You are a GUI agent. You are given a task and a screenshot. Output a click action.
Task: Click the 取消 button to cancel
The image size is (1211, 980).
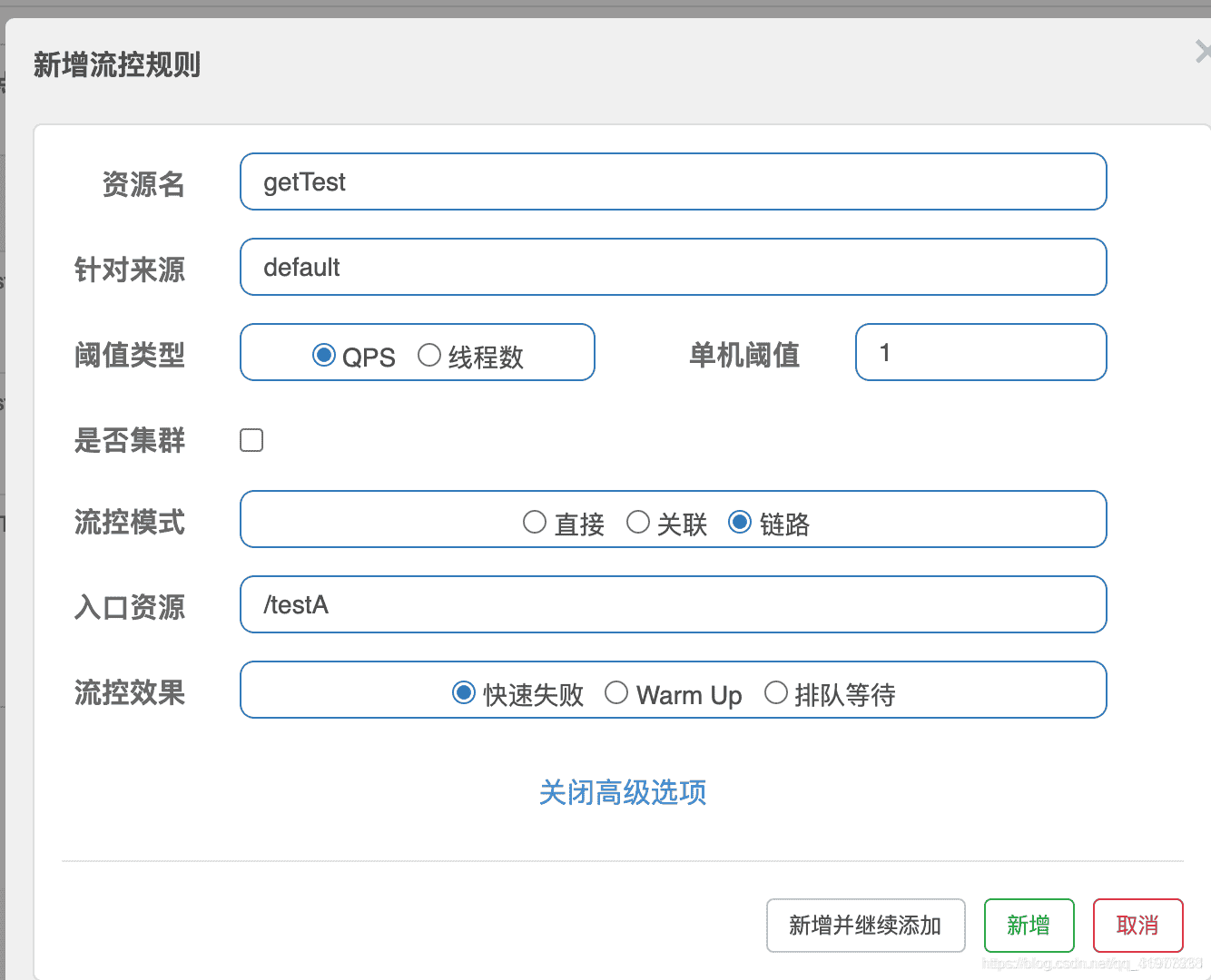point(1137,926)
